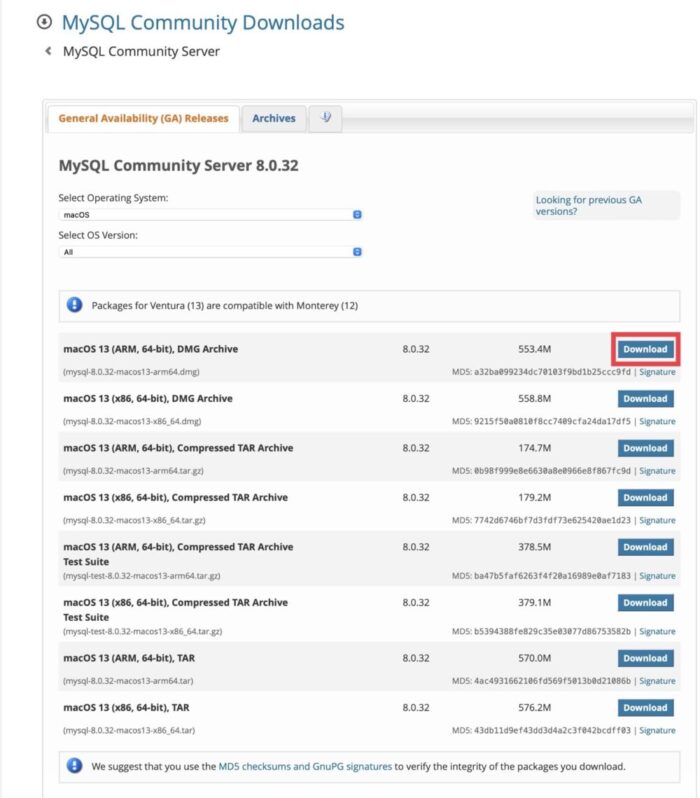Click MySQL Community Server breadcrumb text
Screen dimensions: 700x798
[x=141, y=51]
